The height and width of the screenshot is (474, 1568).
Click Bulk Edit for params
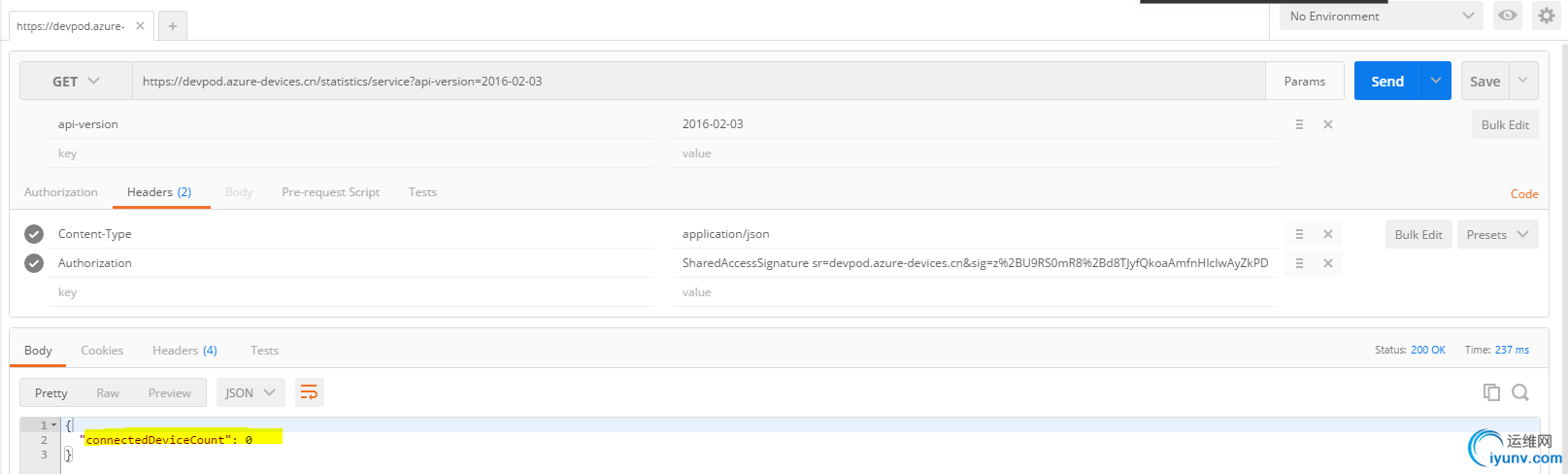click(x=1505, y=125)
